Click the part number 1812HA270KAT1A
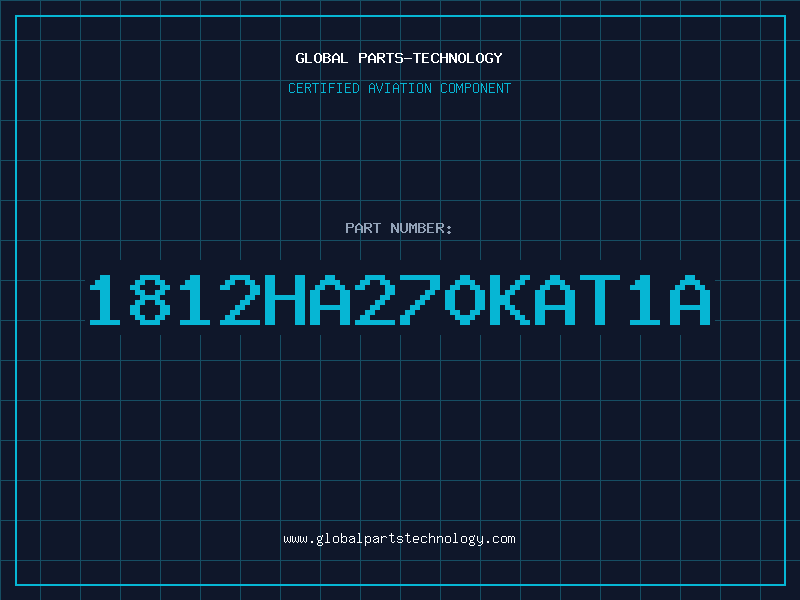This screenshot has height=600, width=800. click(400, 300)
